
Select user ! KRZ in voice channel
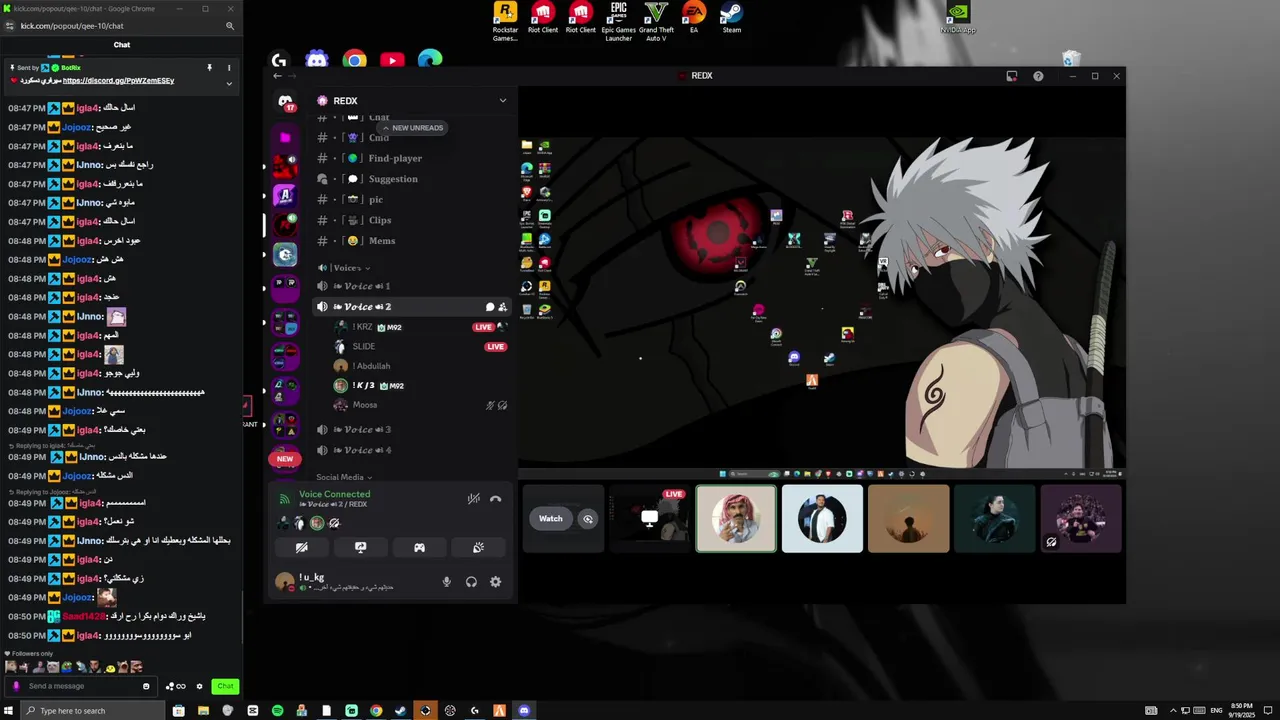[420, 327]
